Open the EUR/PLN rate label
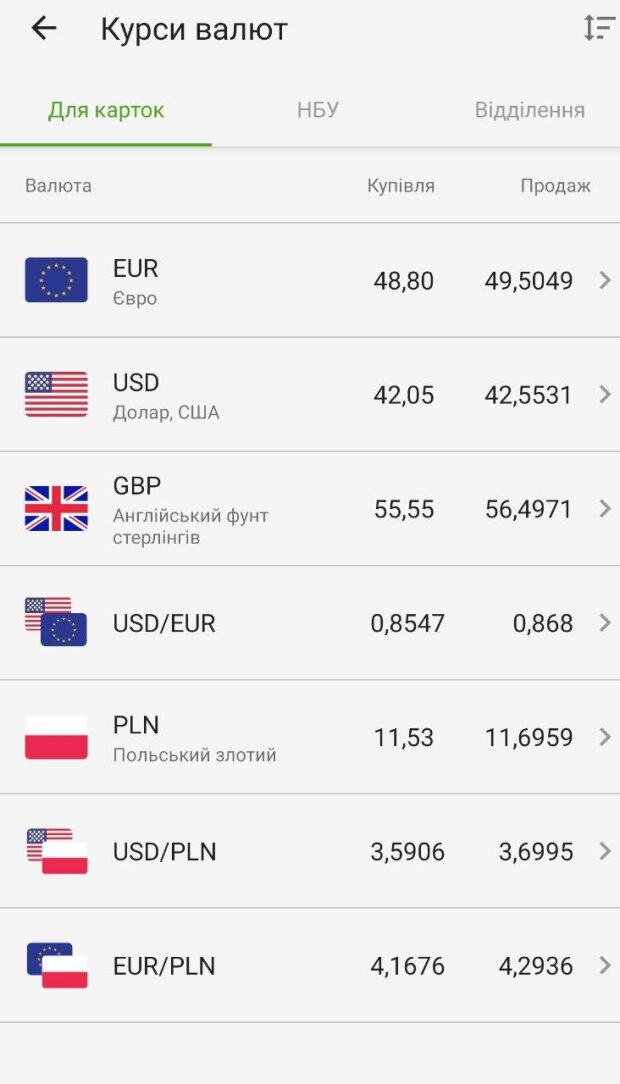This screenshot has width=620, height=1084. pyautogui.click(x=164, y=966)
